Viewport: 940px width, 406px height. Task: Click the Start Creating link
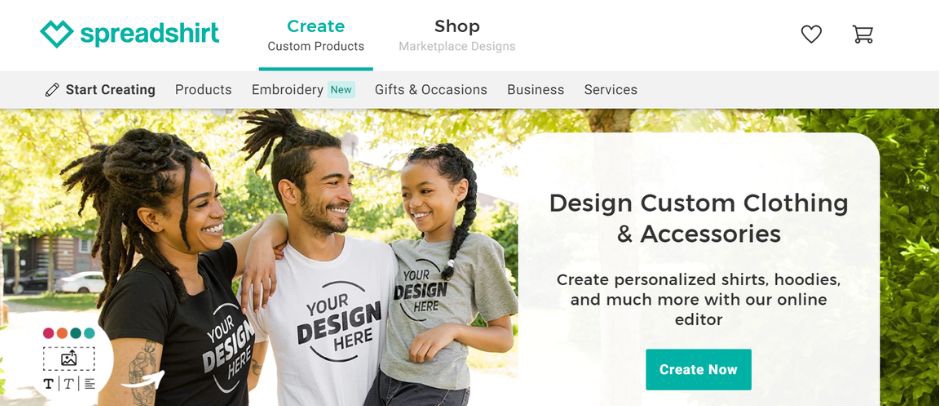110,90
